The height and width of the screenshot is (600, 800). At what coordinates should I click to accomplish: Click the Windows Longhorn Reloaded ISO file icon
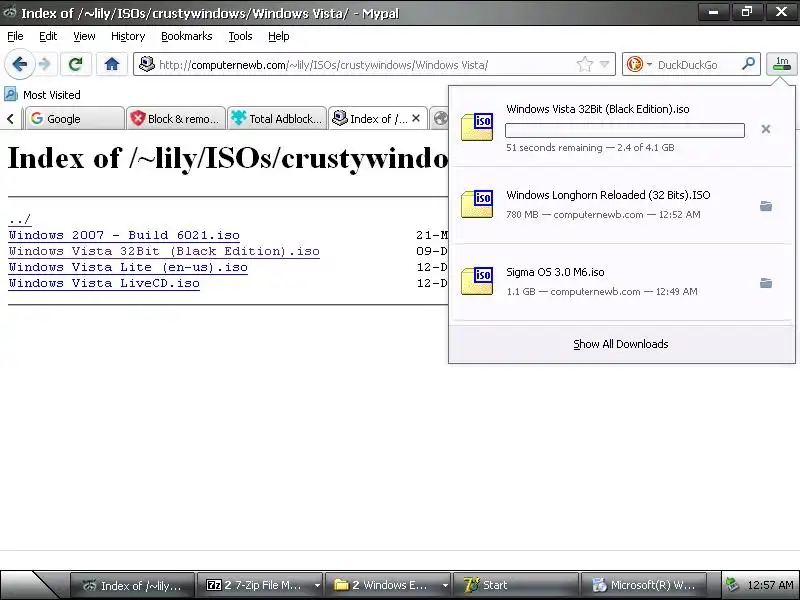[x=477, y=204]
